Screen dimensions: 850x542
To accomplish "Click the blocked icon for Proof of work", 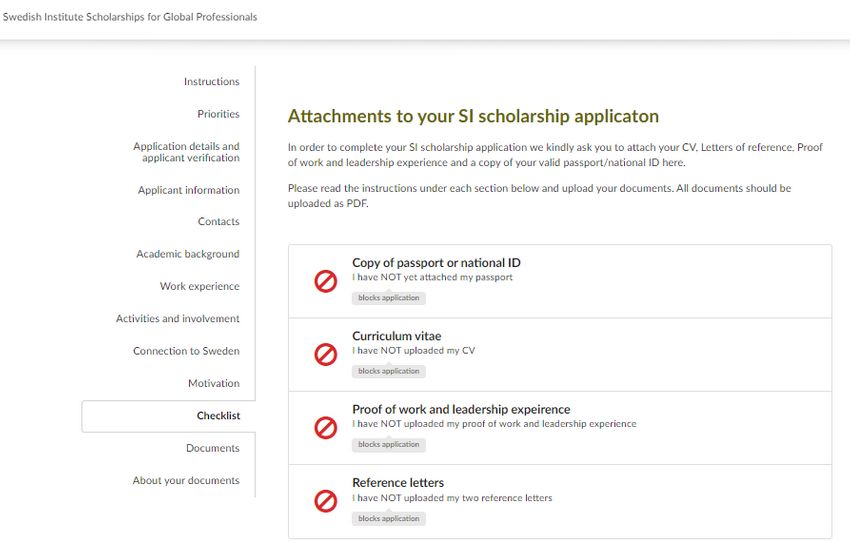I will click(326, 428).
